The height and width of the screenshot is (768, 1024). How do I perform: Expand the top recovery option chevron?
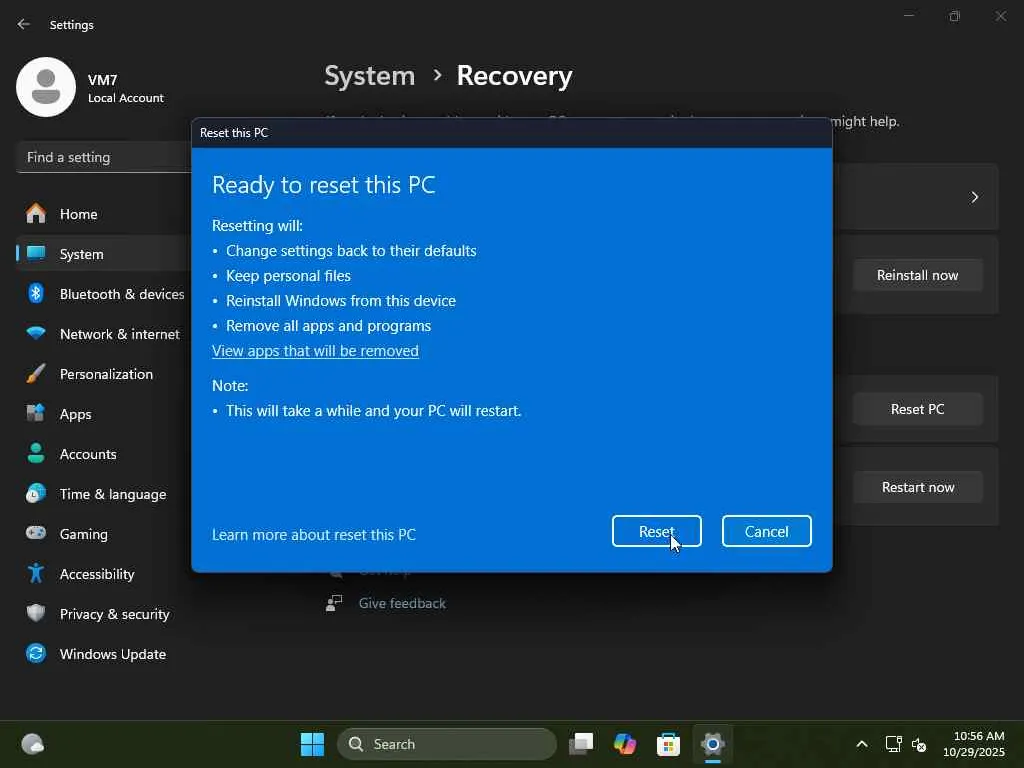pos(974,197)
